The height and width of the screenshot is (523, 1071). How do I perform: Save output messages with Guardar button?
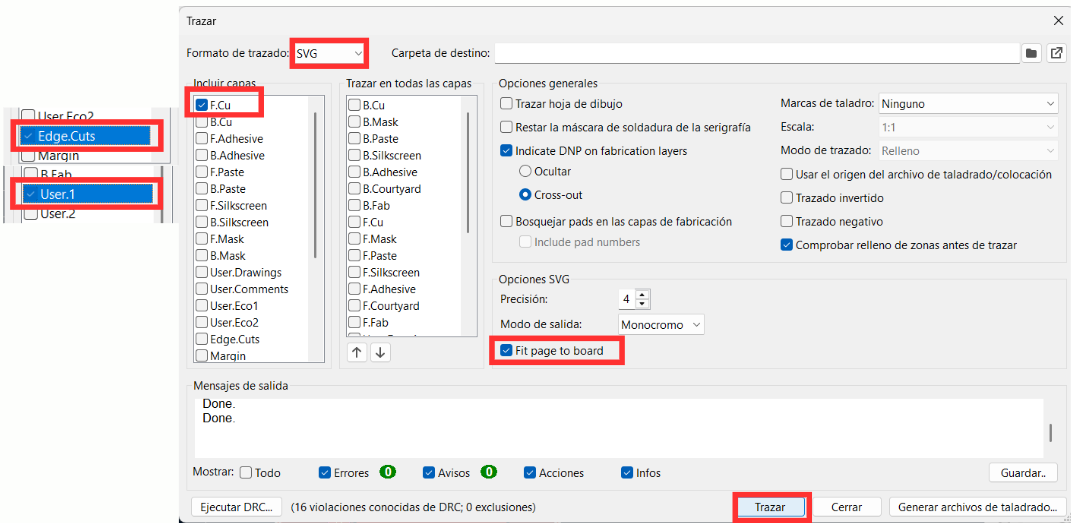pos(1023,472)
